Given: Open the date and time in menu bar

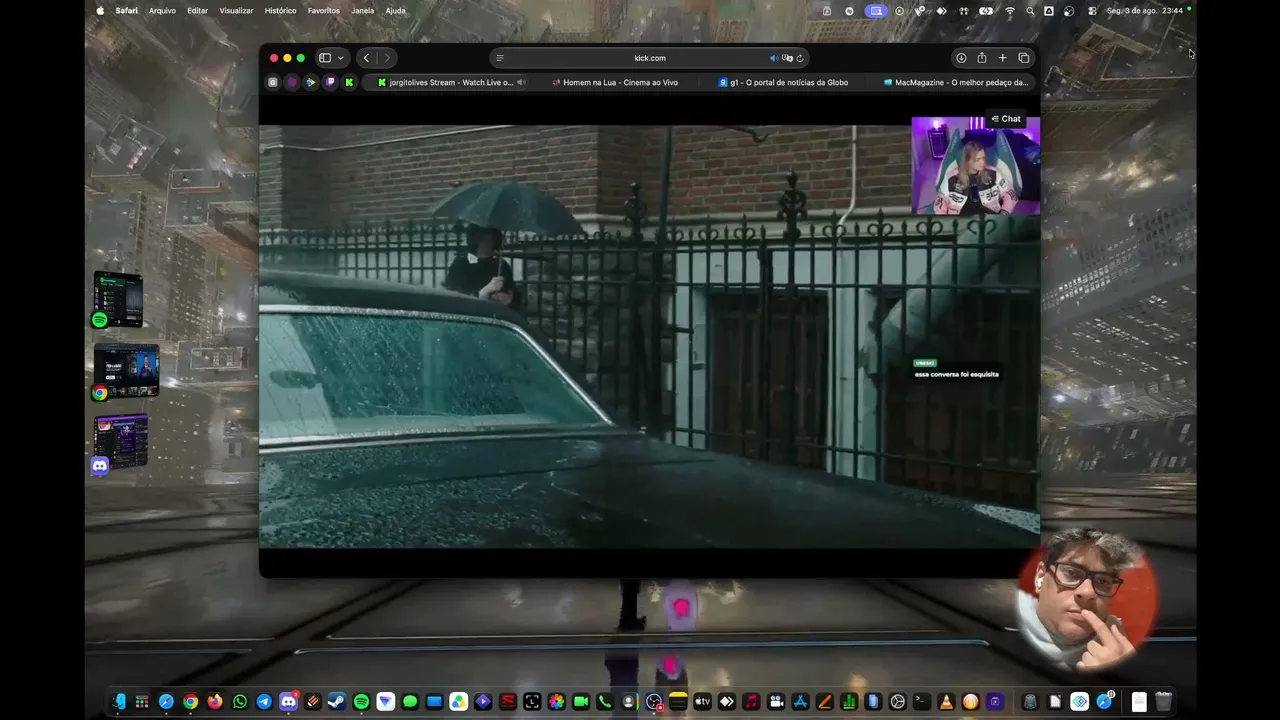Looking at the screenshot, I should (x=1145, y=11).
